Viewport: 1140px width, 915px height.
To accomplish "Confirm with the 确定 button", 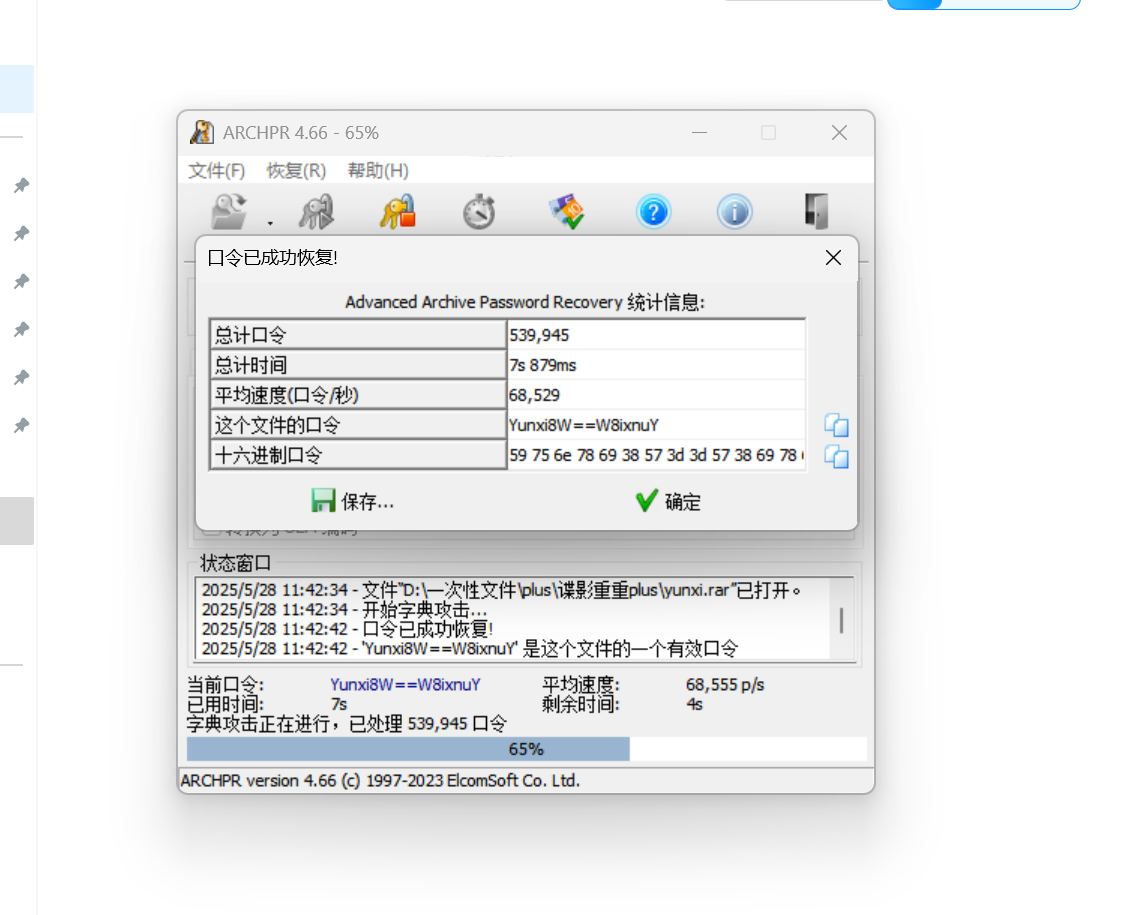I will [x=668, y=501].
